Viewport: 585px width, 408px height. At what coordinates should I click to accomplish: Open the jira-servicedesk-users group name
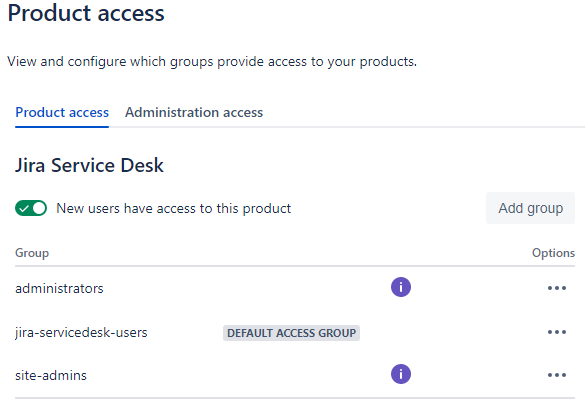(x=81, y=332)
